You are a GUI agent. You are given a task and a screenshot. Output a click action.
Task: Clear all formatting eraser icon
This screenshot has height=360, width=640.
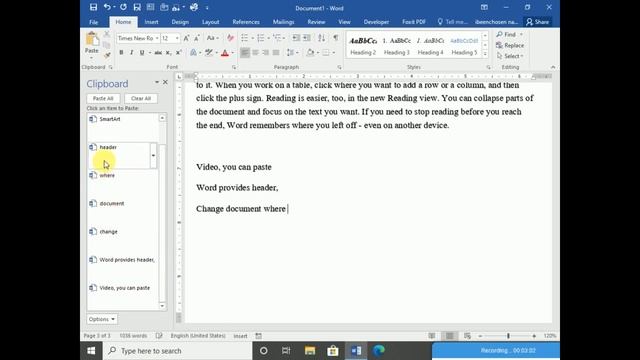click(x=230, y=38)
